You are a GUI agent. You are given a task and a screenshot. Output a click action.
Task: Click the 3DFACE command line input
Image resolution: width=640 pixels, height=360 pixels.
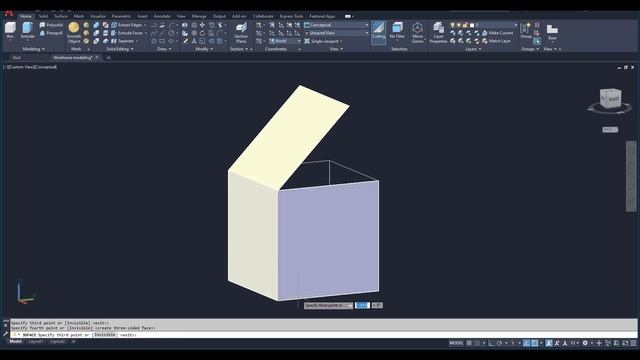(x=323, y=335)
